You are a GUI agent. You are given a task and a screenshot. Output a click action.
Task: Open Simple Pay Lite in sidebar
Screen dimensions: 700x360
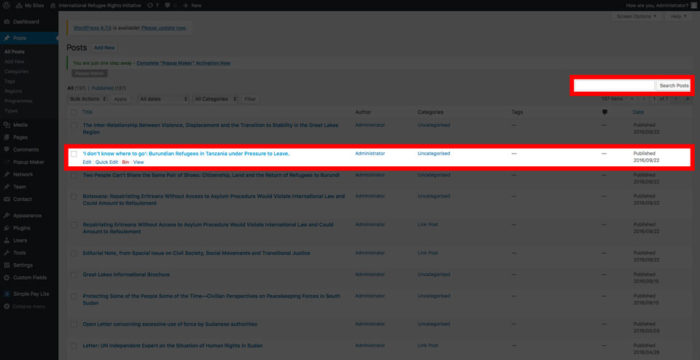[x=31, y=294]
